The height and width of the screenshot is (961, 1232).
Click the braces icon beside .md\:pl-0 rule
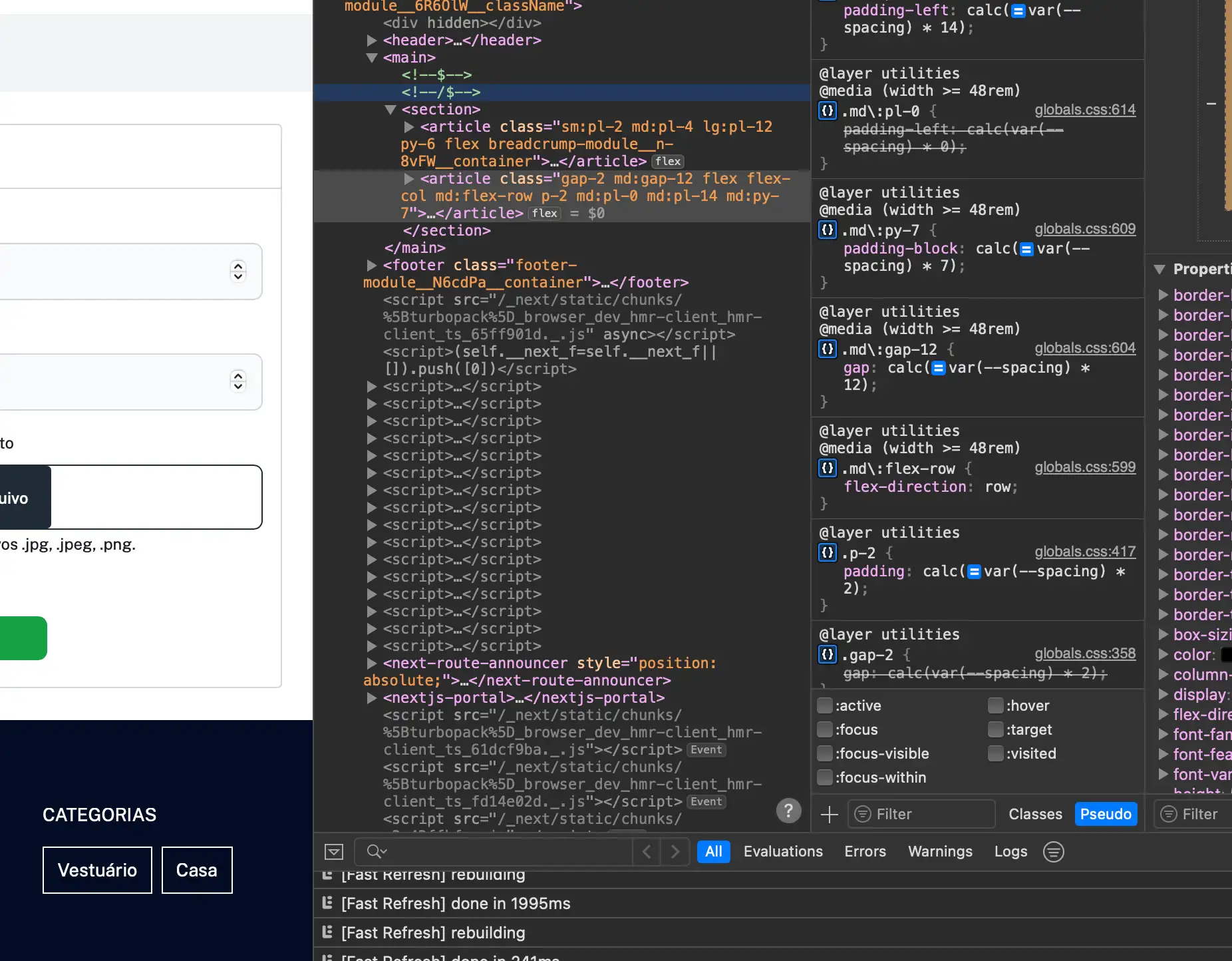[827, 110]
